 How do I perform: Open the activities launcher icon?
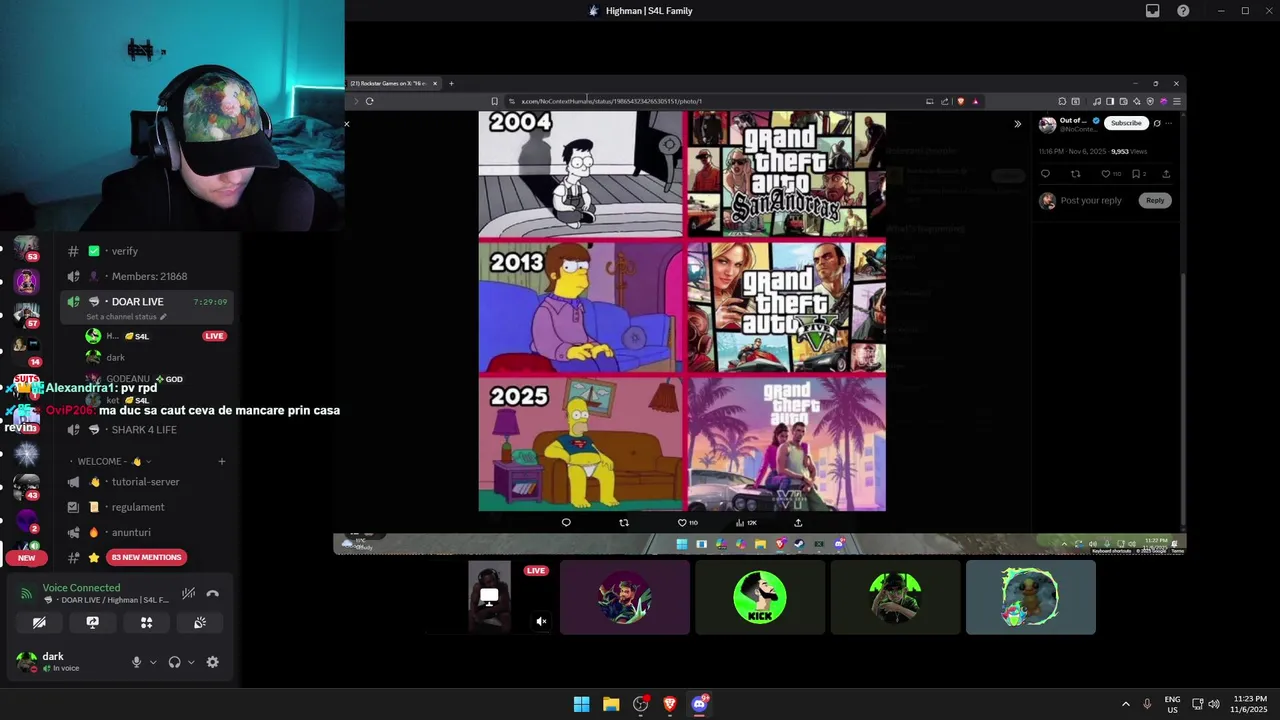tap(146, 622)
